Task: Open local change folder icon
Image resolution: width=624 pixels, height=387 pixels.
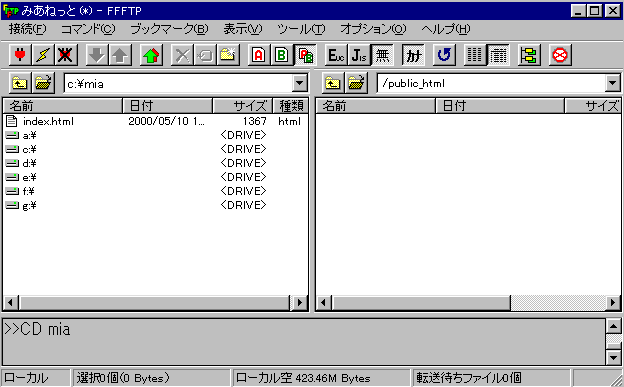Action: click(43, 83)
